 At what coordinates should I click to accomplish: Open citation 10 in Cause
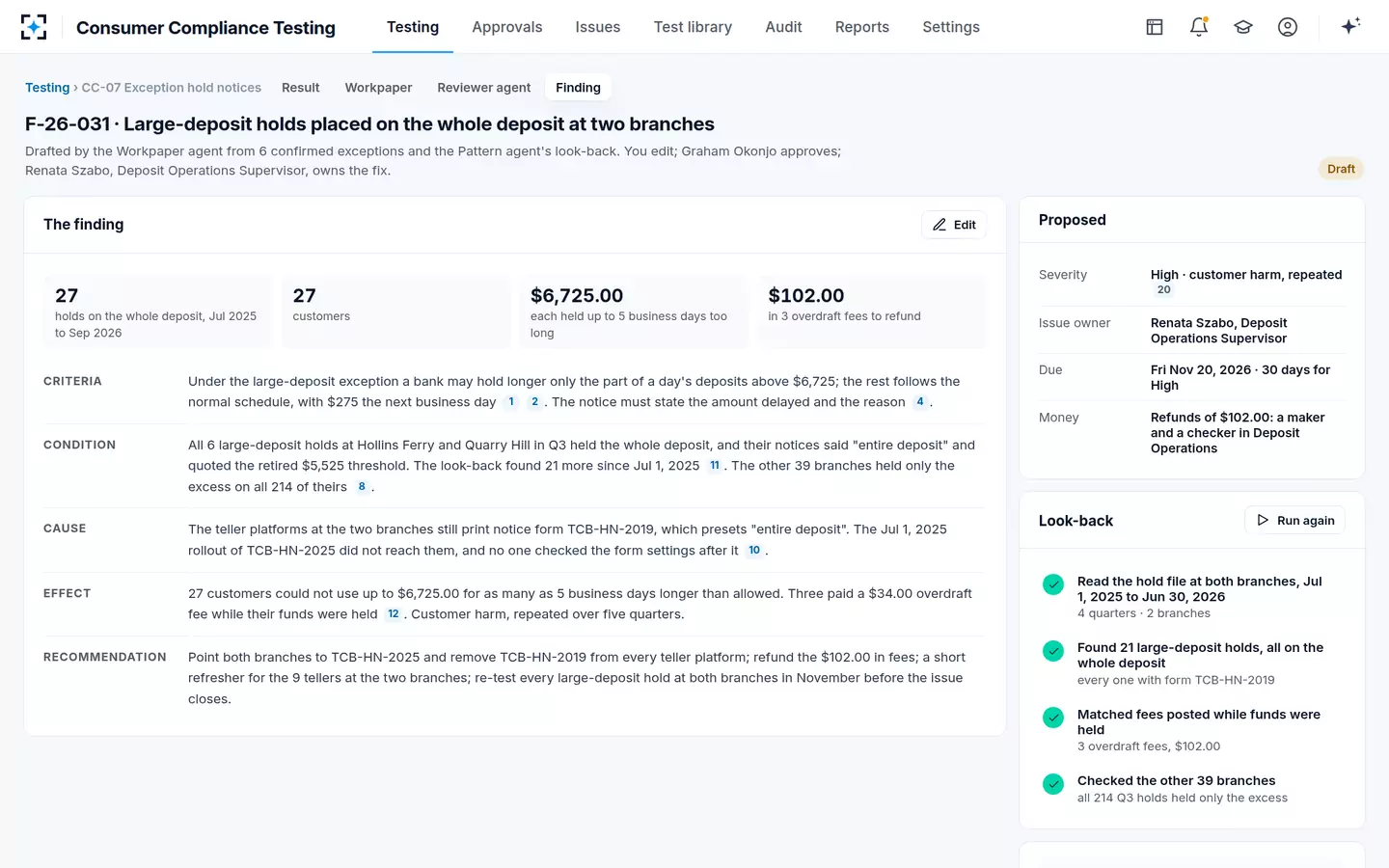[754, 551]
